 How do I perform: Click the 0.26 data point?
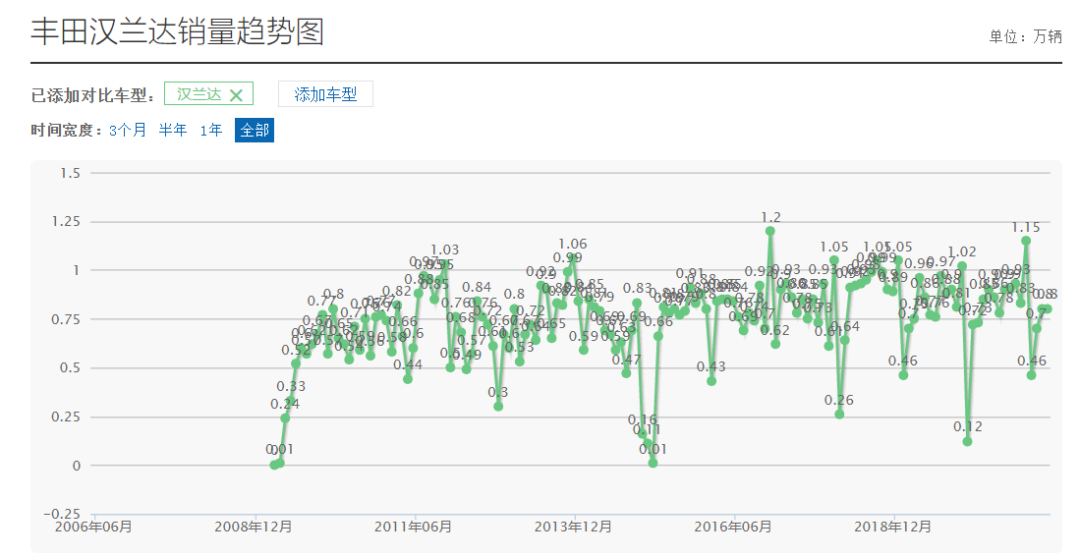pos(839,415)
